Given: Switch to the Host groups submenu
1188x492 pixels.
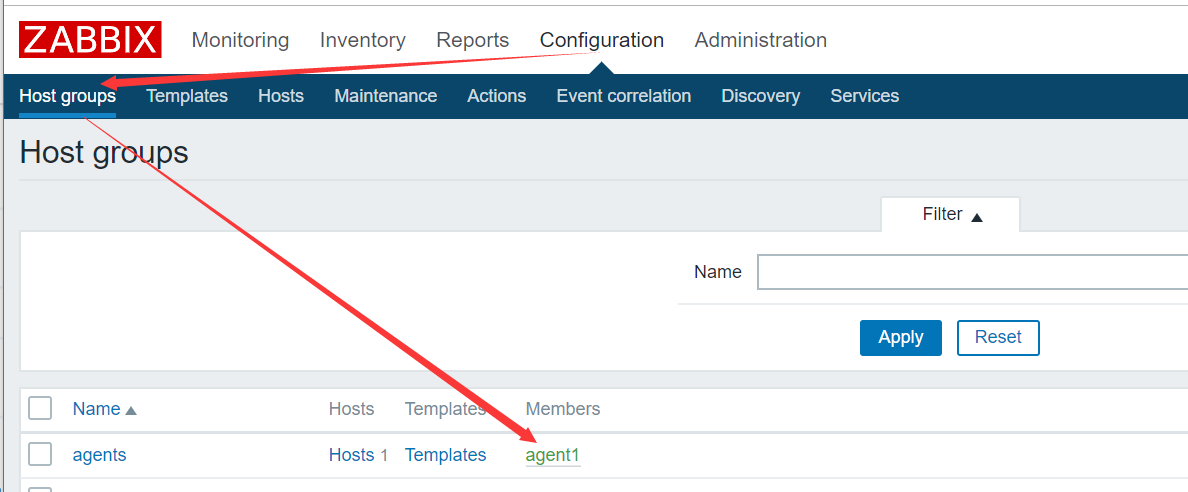Looking at the screenshot, I should [67, 96].
